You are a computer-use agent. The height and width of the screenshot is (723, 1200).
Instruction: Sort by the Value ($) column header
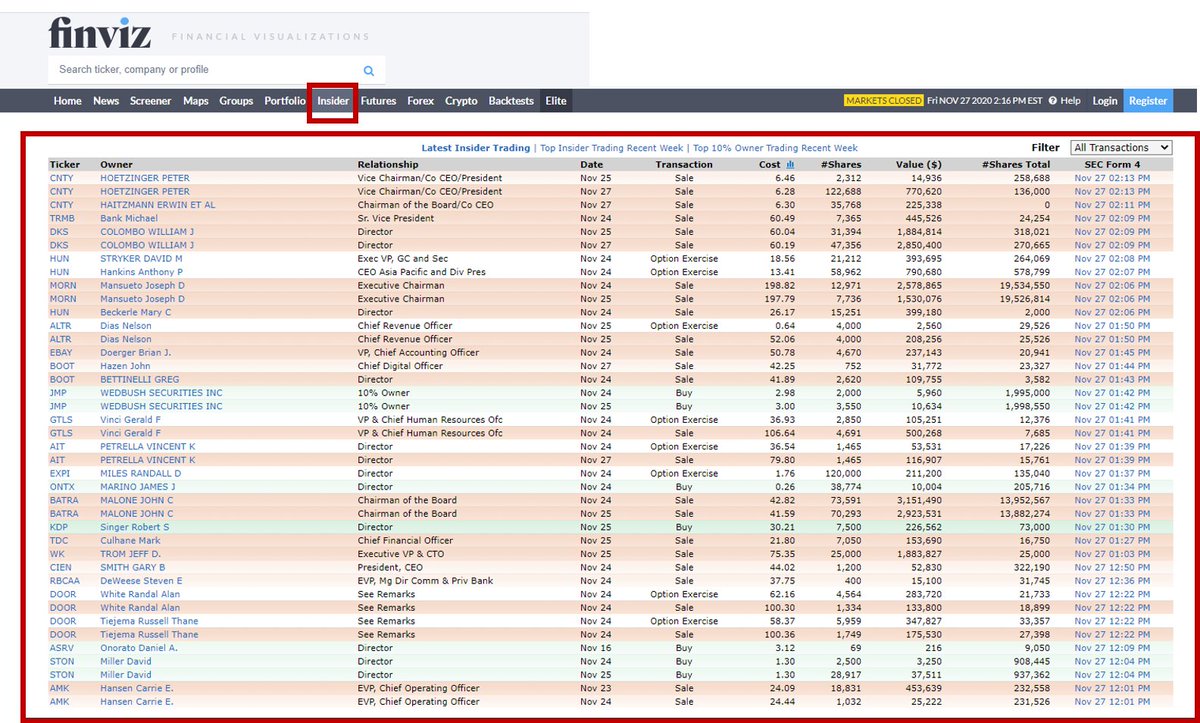click(917, 164)
